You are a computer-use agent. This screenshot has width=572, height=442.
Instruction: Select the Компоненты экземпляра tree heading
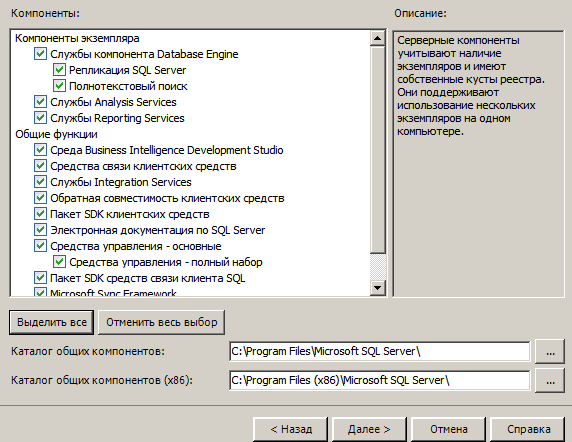tap(77, 38)
